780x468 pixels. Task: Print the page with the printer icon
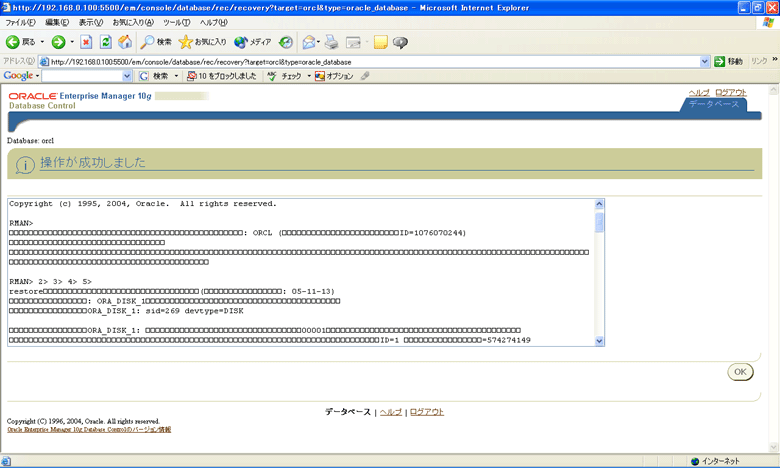click(331, 42)
